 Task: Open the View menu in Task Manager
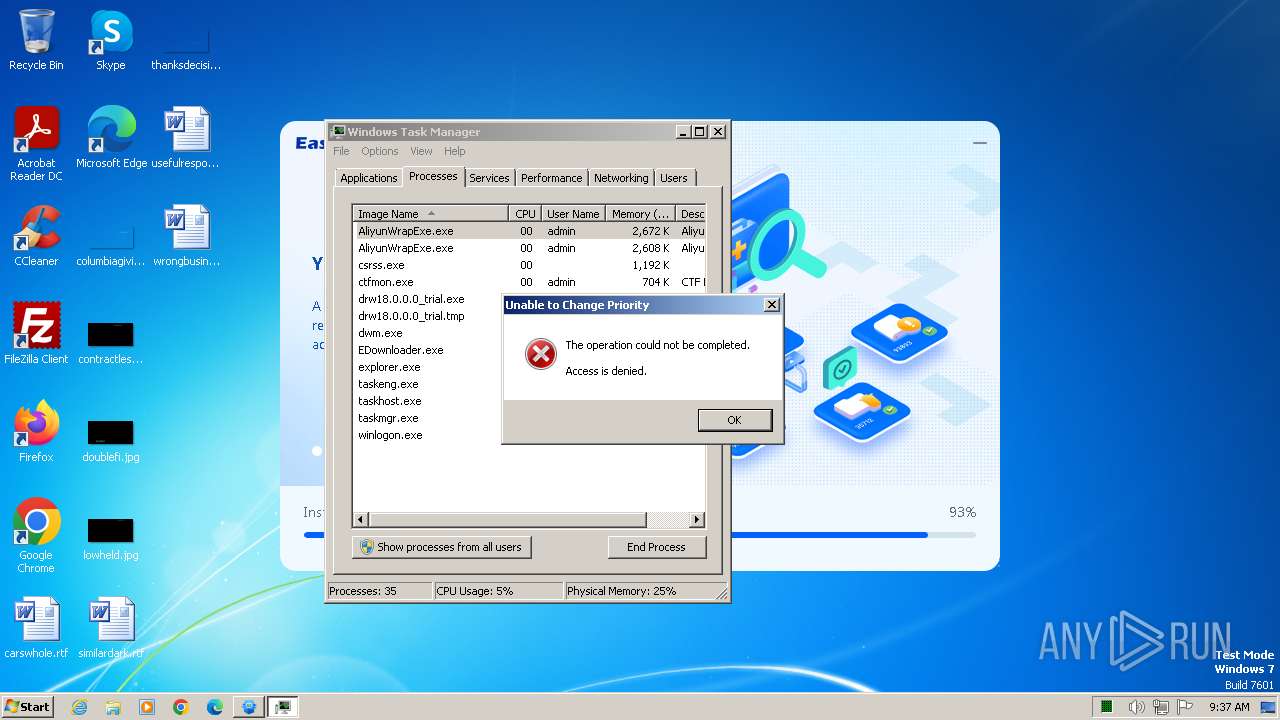tap(421, 151)
